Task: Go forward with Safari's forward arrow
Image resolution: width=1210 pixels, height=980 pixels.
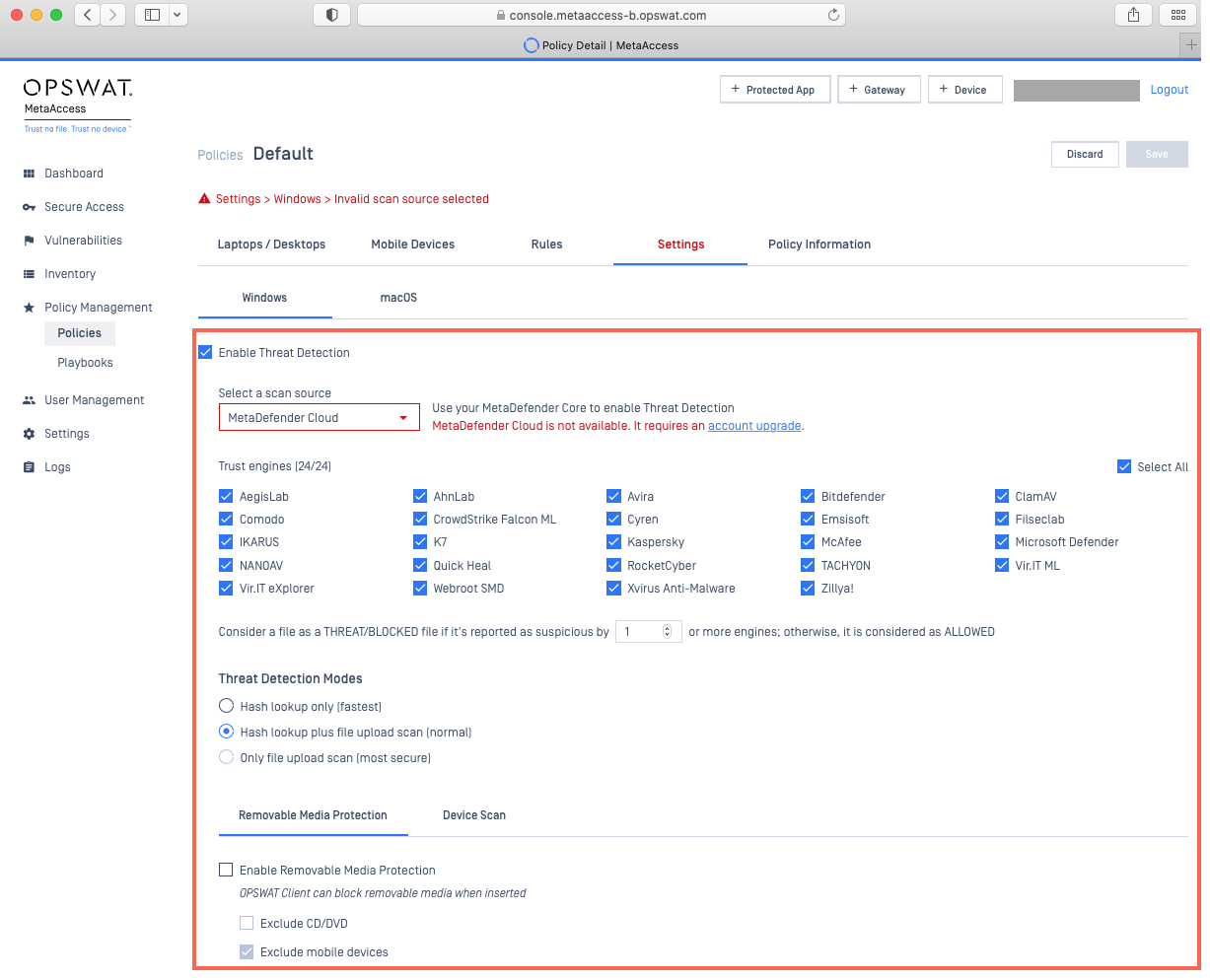Action: click(x=113, y=15)
